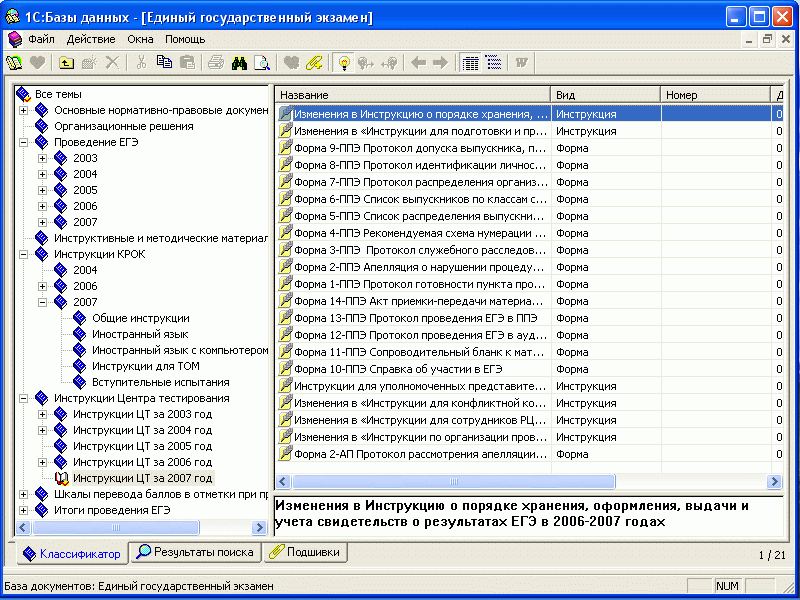The image size is (800, 600).
Task: Toggle the list view mode button
Action: click(x=494, y=63)
